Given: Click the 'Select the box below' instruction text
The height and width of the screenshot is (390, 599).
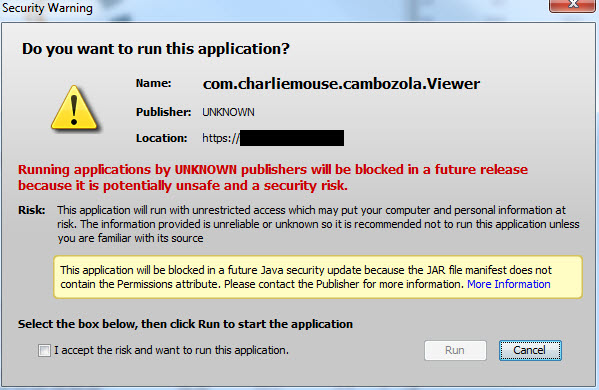Looking at the screenshot, I should 185,324.
